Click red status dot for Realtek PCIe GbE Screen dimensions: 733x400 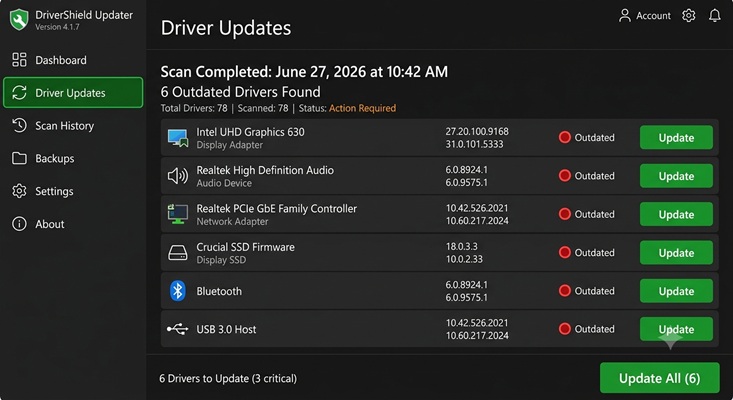(x=565, y=214)
